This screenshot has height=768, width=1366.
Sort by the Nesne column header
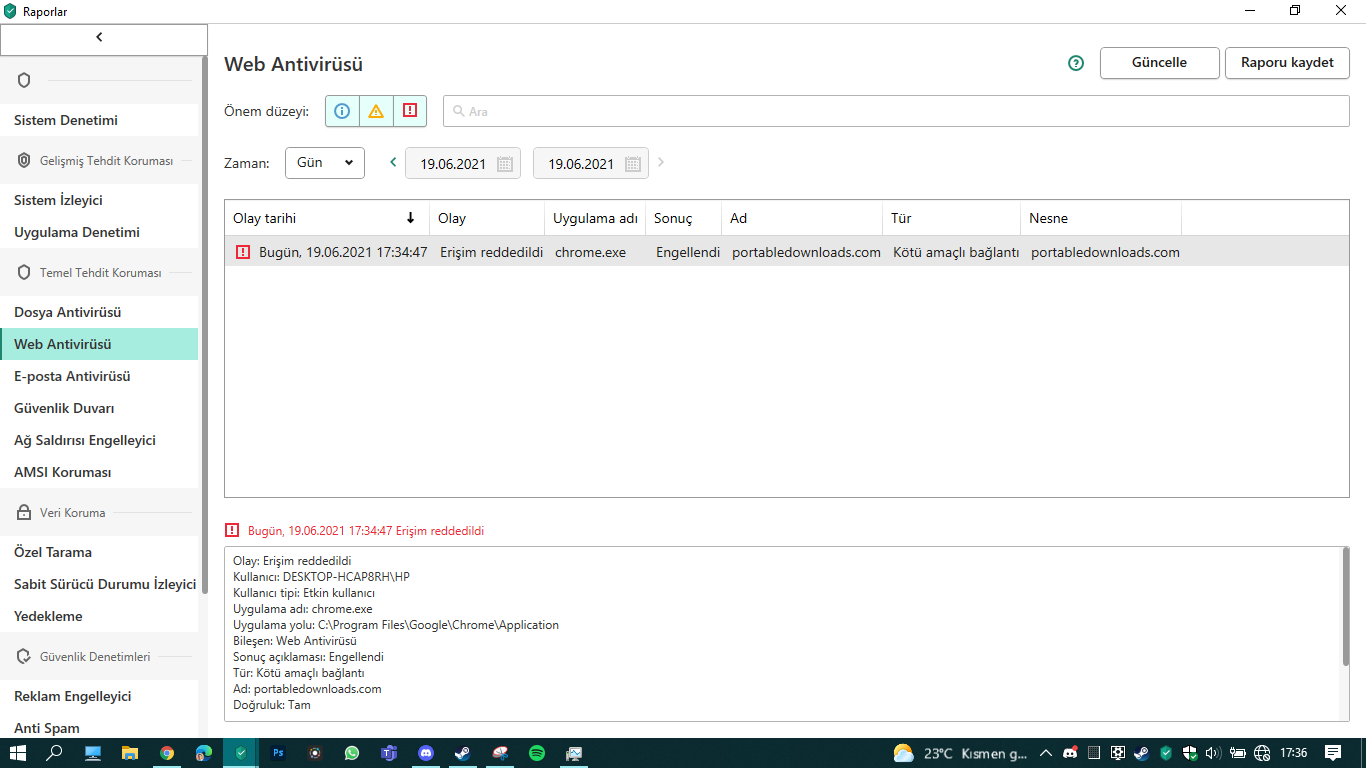(x=1101, y=218)
